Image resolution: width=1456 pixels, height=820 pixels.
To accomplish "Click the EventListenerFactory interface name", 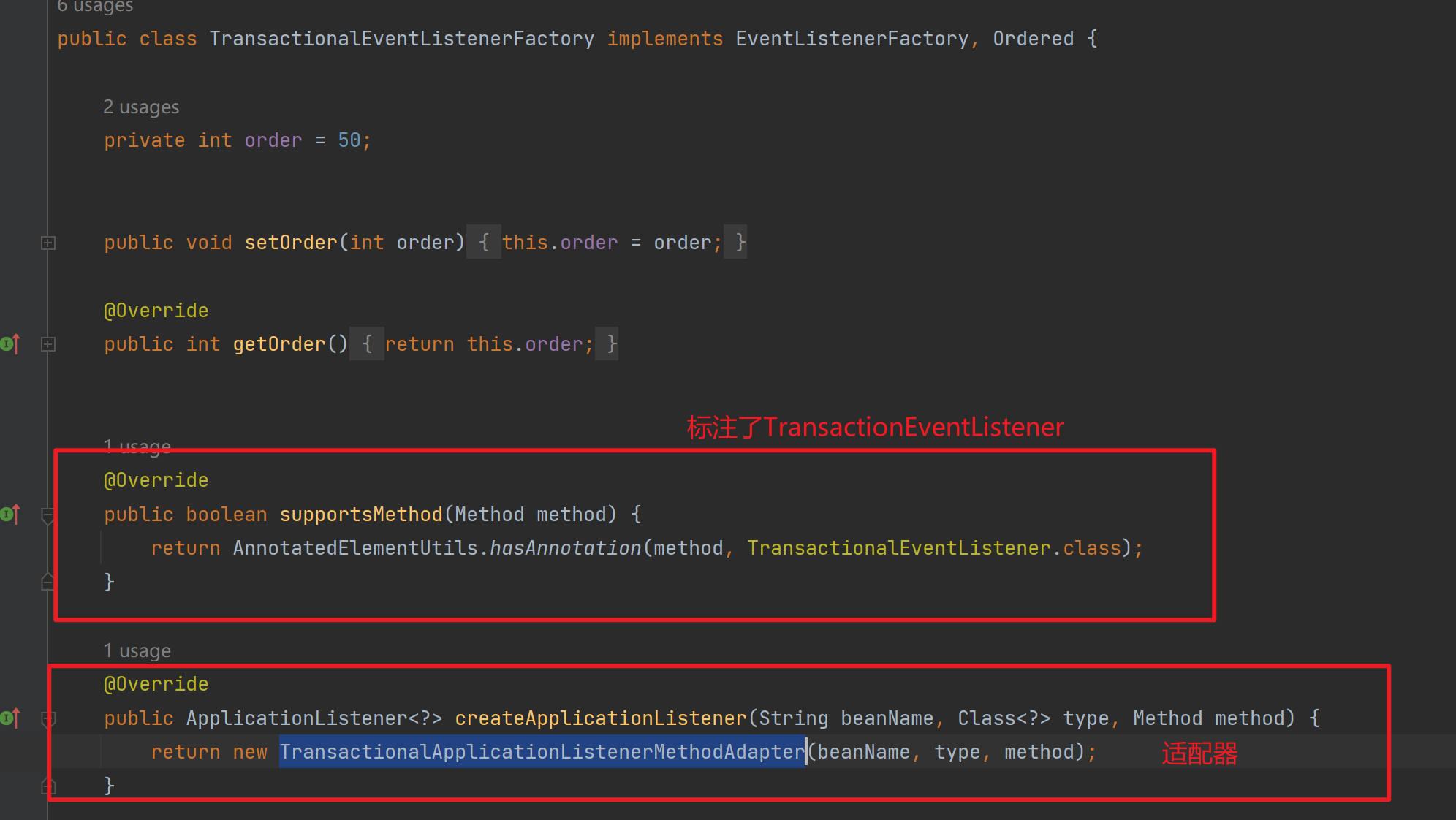I will (852, 39).
